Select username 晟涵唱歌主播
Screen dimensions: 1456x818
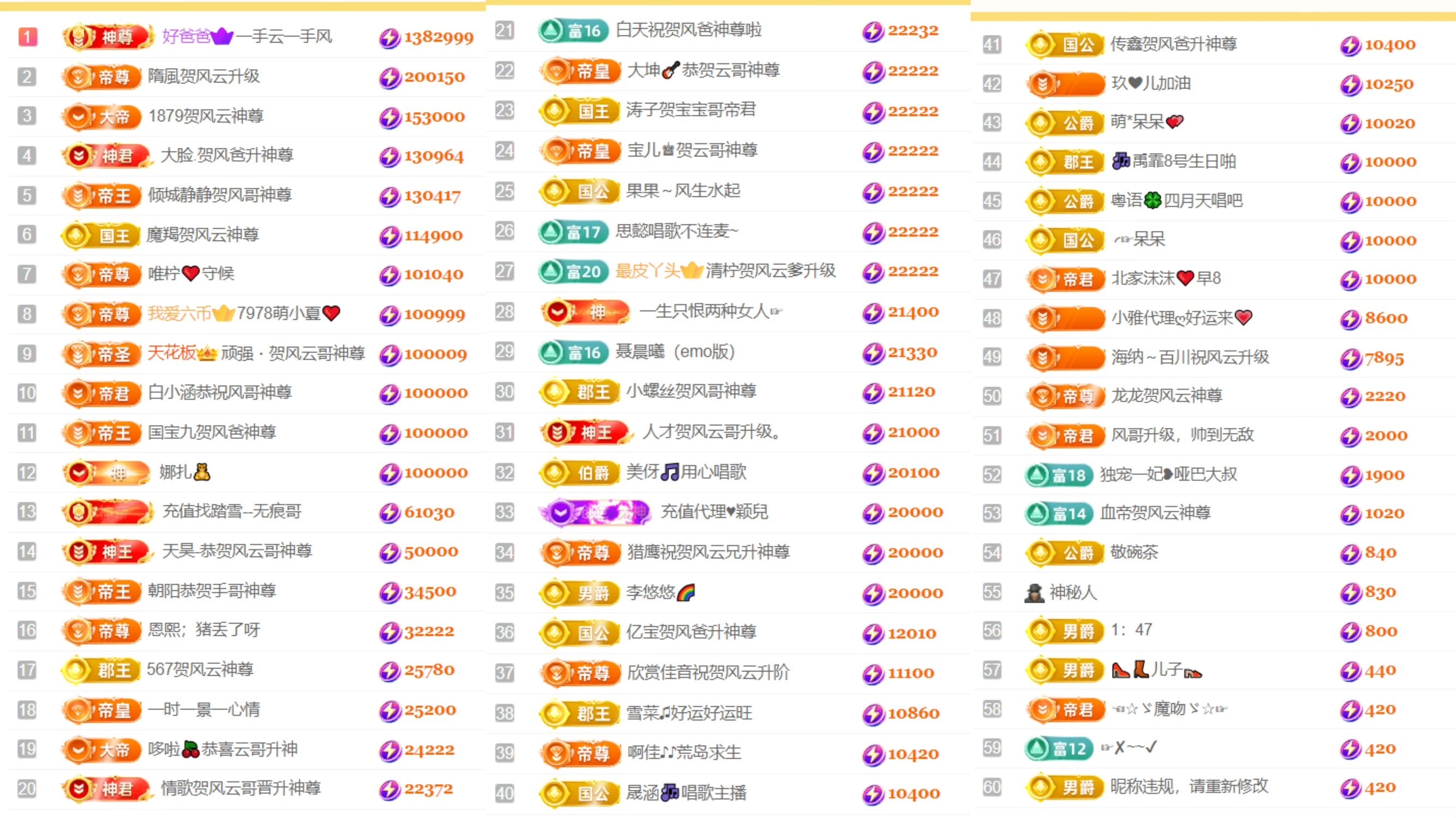point(686,793)
